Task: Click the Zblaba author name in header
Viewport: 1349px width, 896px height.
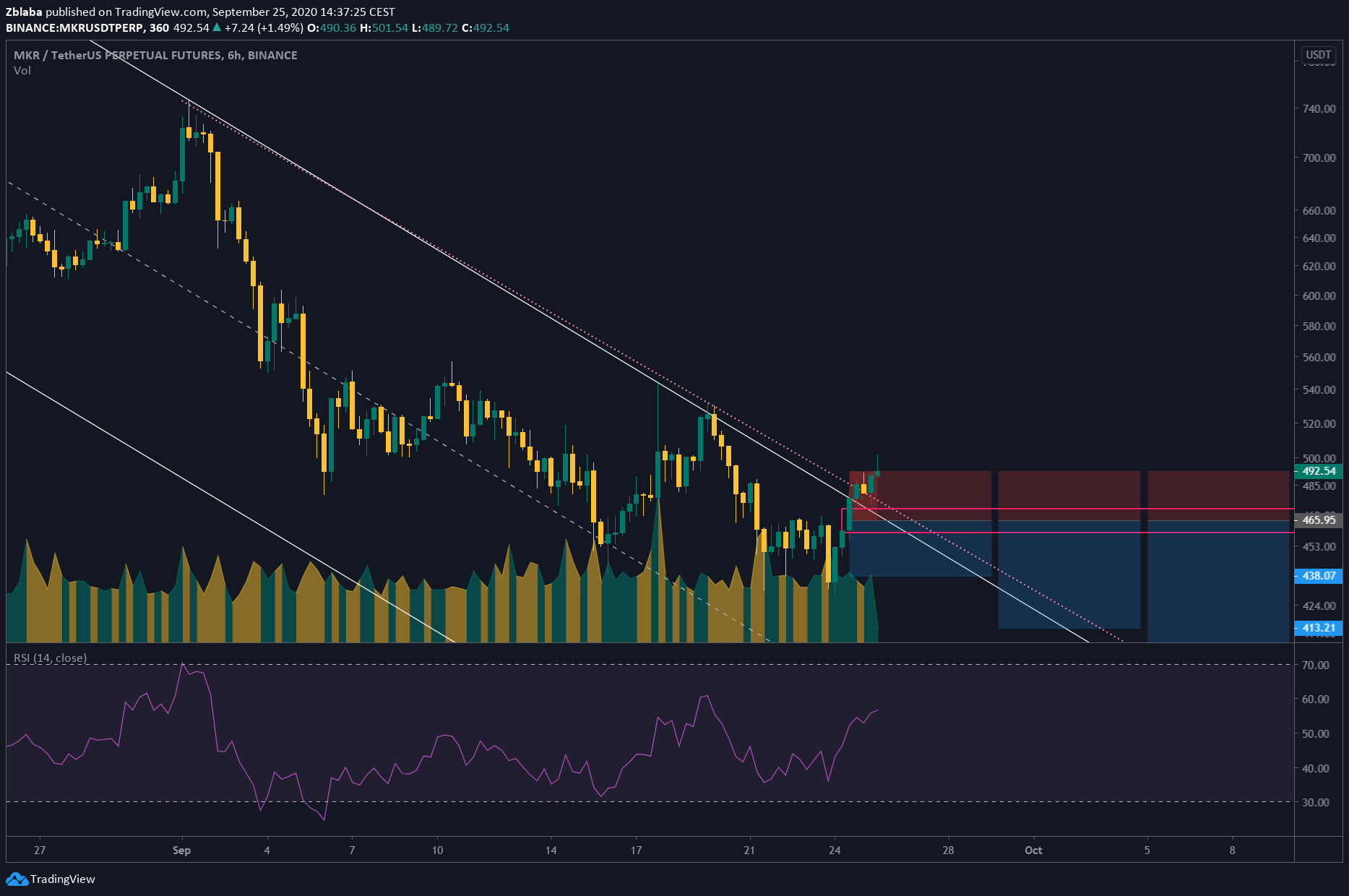Action: point(24,12)
